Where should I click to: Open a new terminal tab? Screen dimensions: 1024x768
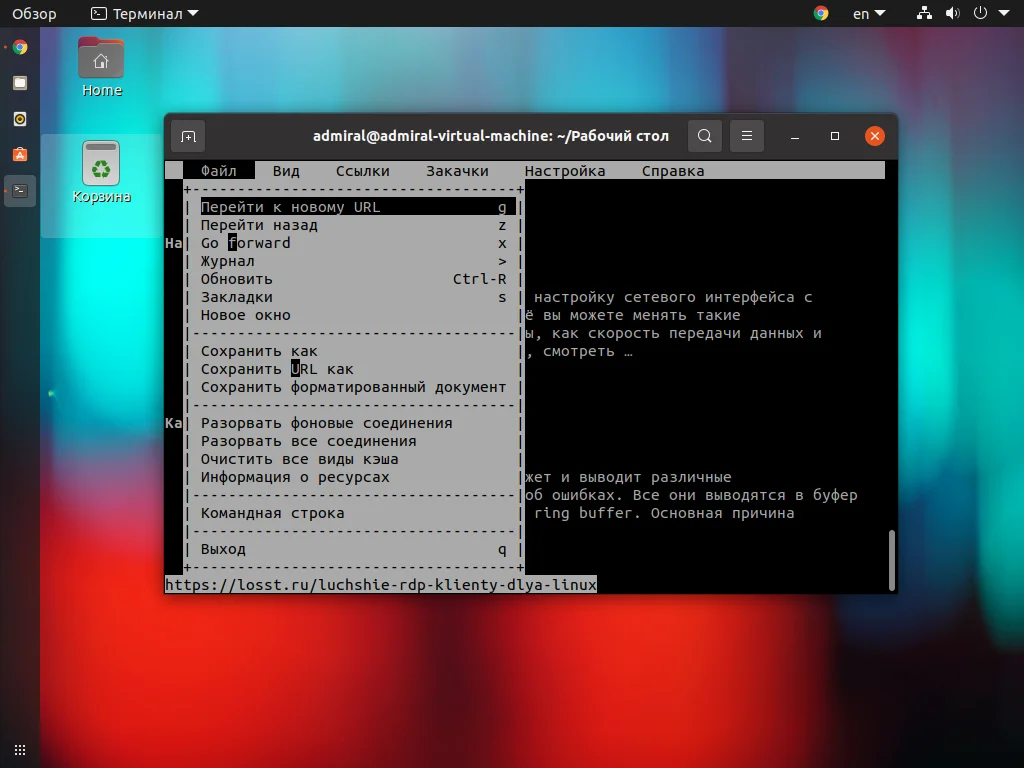pos(188,136)
